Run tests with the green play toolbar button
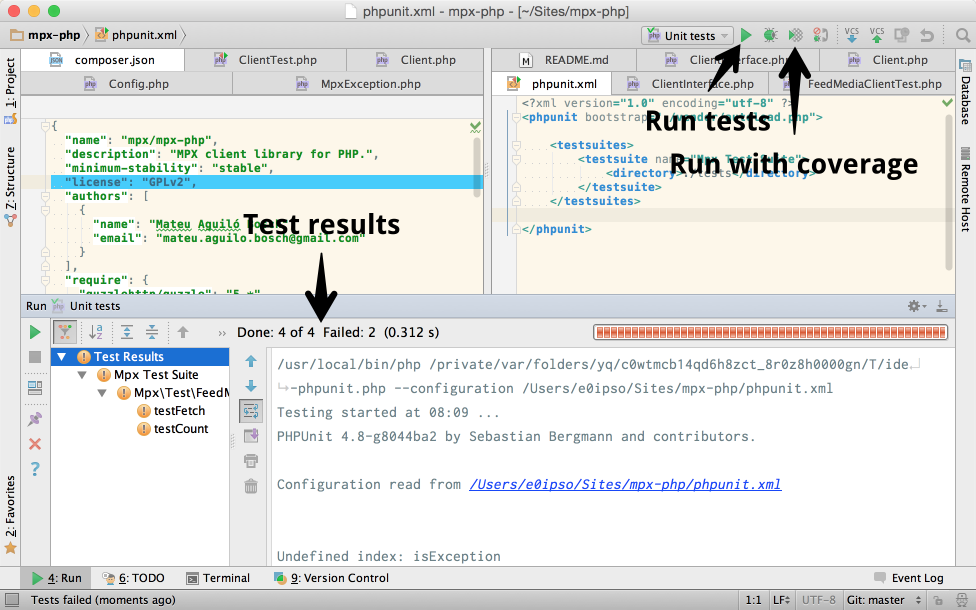This screenshot has height=610, width=976. pos(746,35)
